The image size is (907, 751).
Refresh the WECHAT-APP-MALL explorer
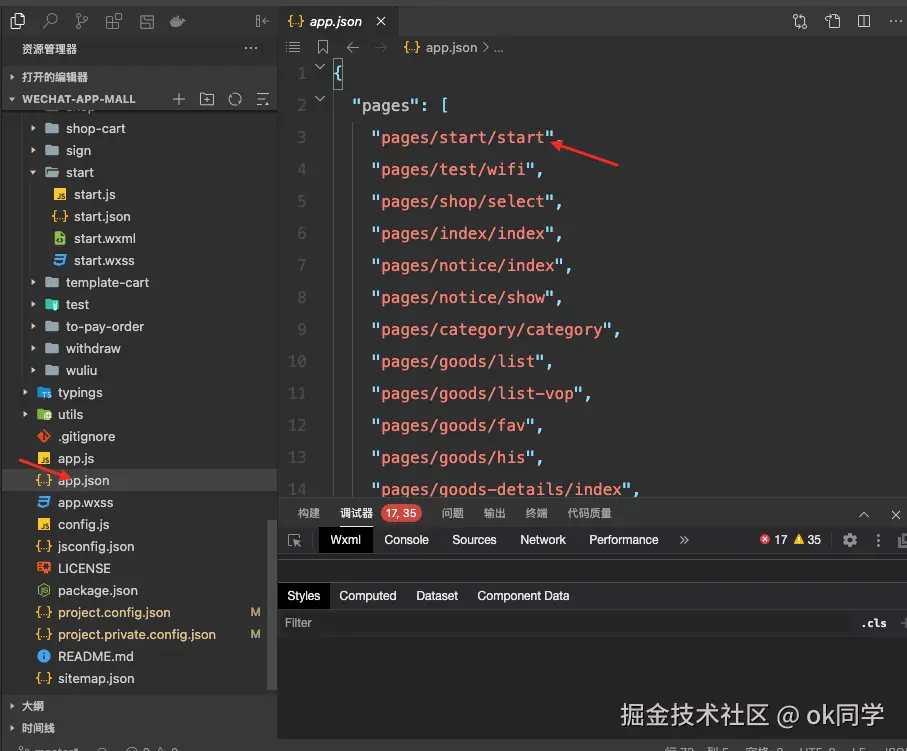[235, 99]
